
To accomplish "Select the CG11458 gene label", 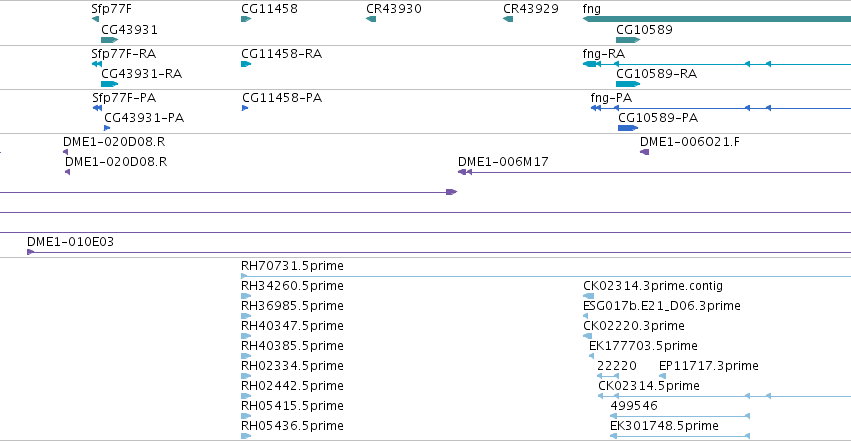I will pyautogui.click(x=269, y=9).
